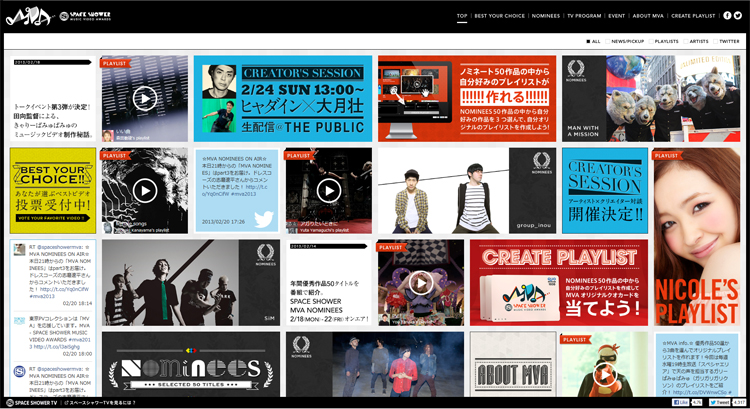Click the MVA logo in the header
The image size is (750, 409).
pyautogui.click(x=29, y=17)
